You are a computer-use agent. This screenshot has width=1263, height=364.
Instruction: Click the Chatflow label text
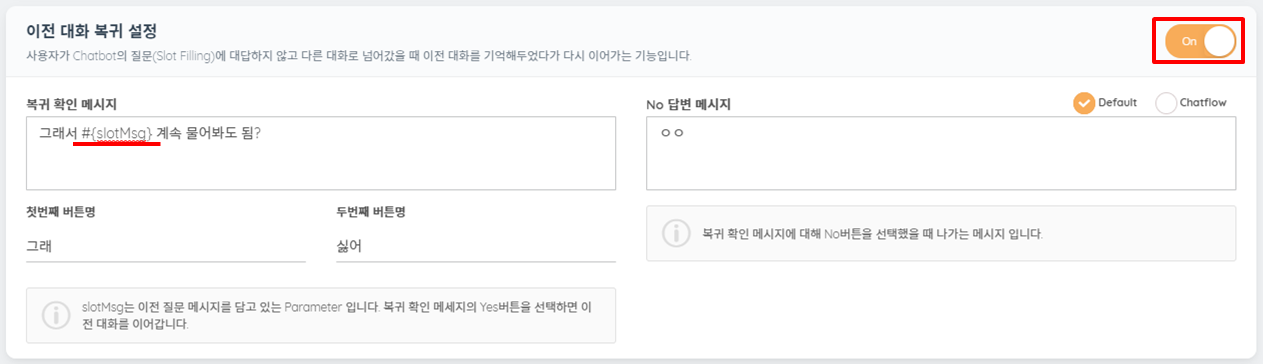click(x=1203, y=103)
